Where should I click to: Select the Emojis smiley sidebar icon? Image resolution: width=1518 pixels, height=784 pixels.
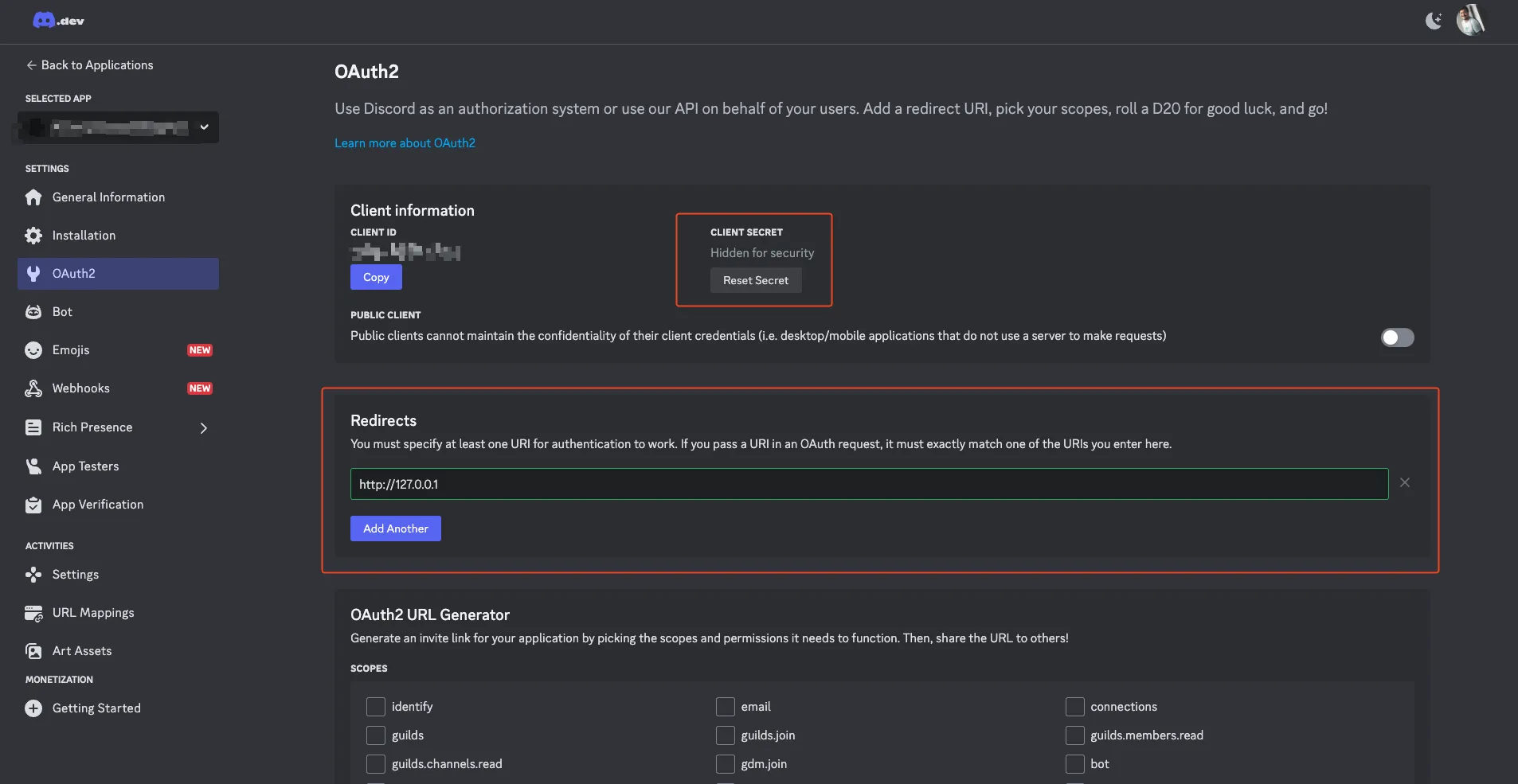(x=33, y=349)
